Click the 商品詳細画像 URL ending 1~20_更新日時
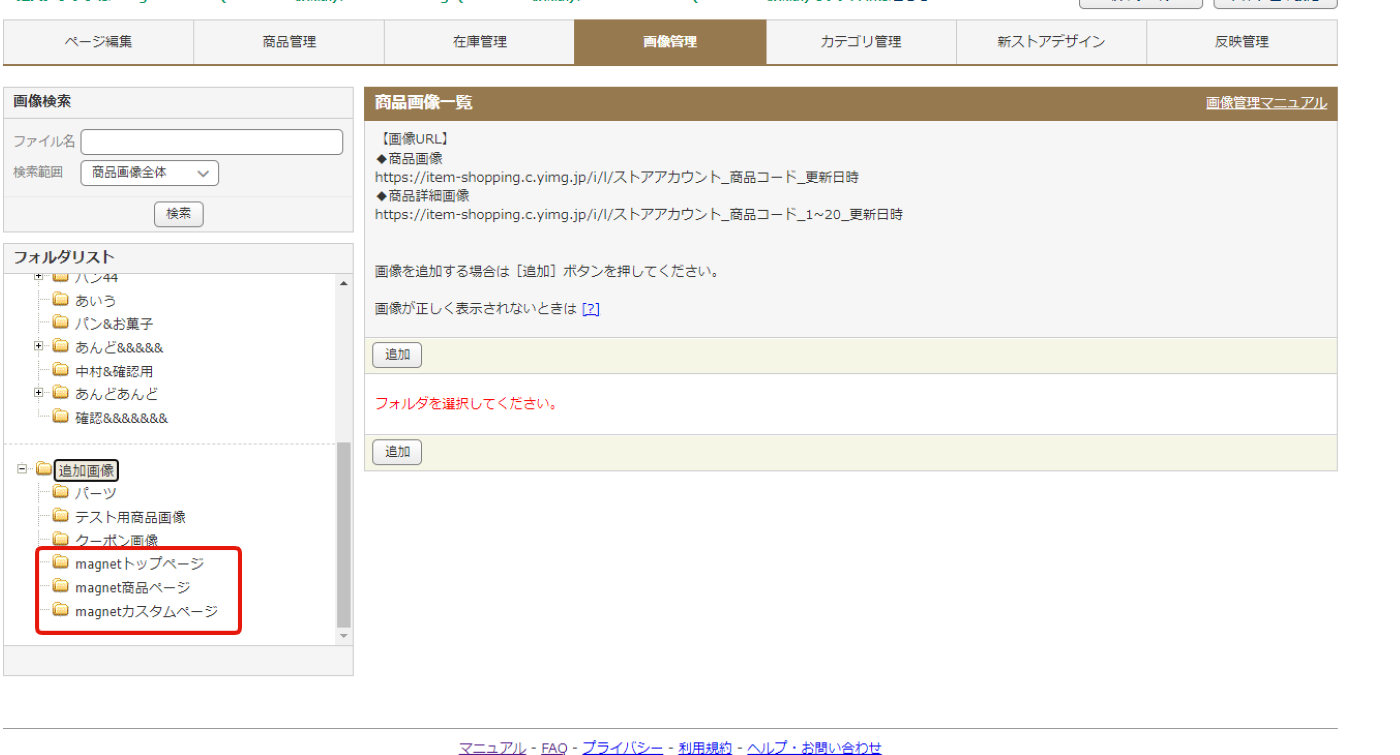Viewport: 1400px width, 755px height. click(639, 214)
